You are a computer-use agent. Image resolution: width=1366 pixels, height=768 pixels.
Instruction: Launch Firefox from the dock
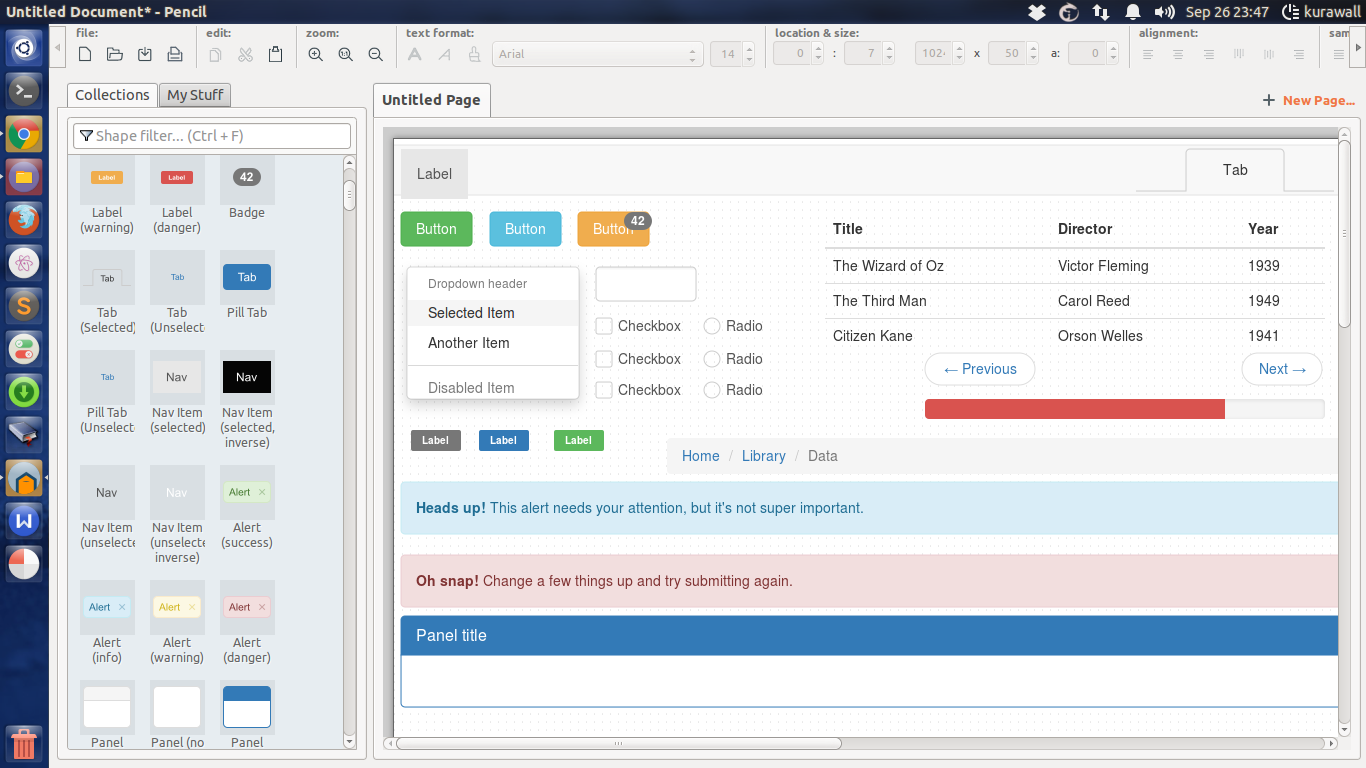point(24,220)
